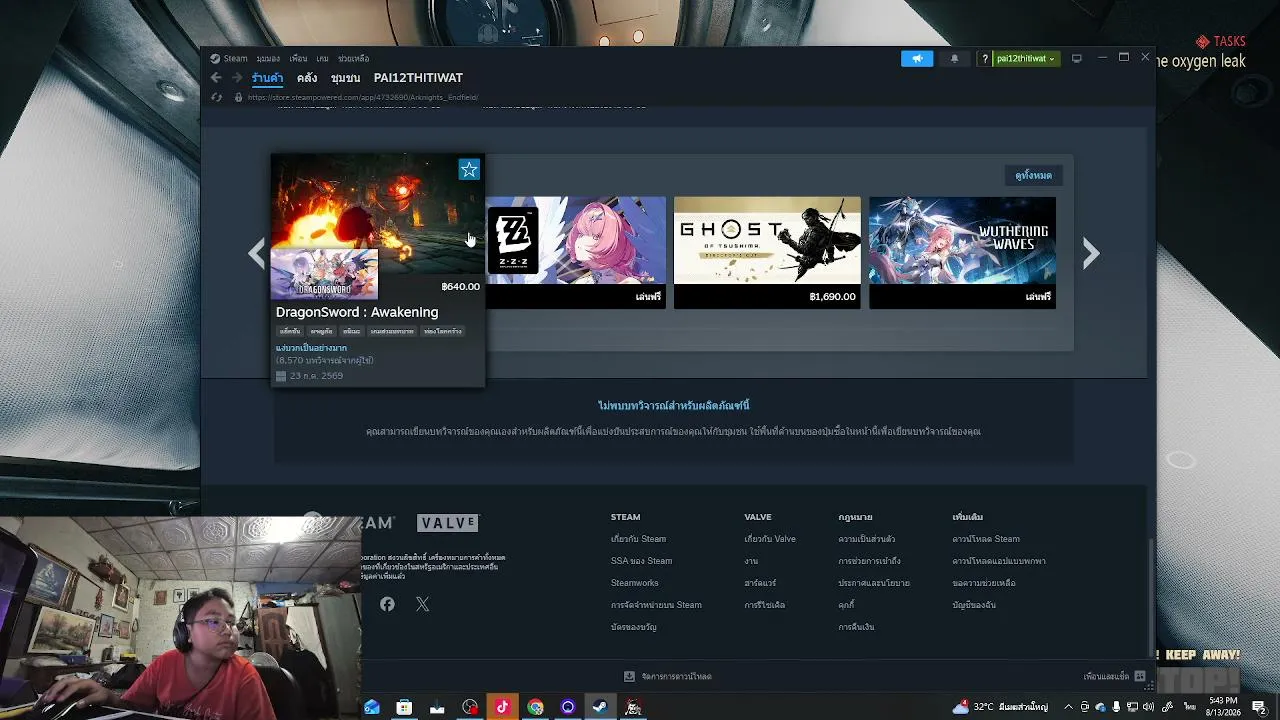Click the store URL address bar

point(363,97)
